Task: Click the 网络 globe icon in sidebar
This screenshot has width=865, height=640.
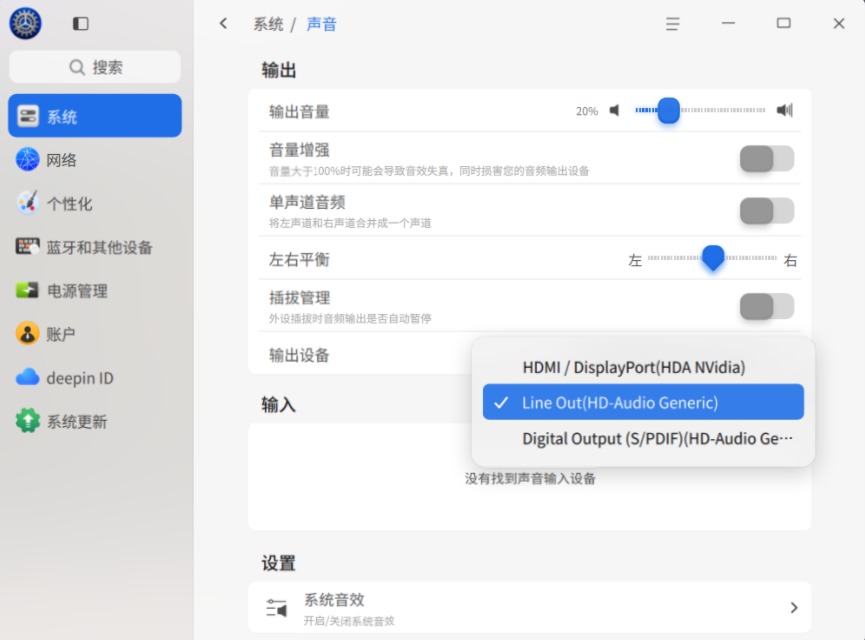Action: 28,159
